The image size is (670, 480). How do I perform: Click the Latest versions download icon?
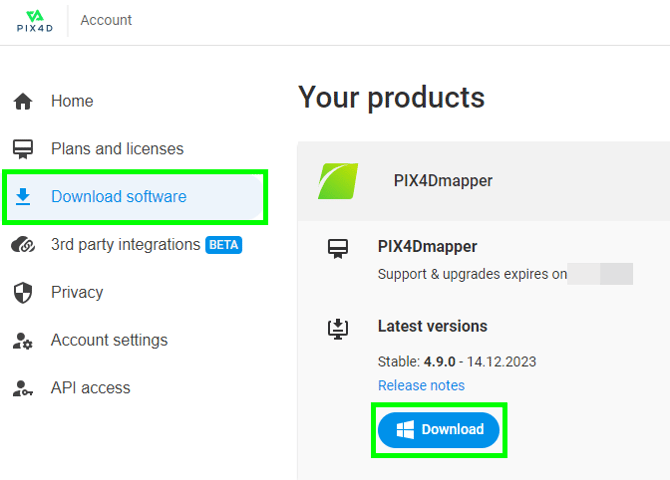[337, 327]
